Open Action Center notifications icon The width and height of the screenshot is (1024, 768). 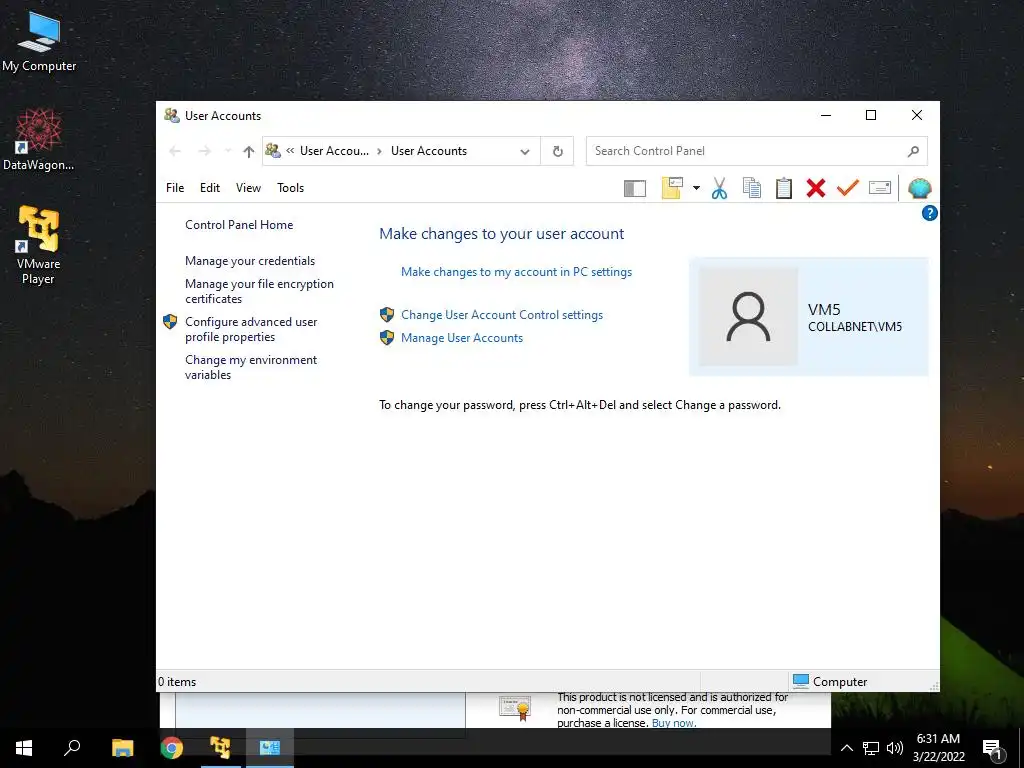[x=992, y=749]
